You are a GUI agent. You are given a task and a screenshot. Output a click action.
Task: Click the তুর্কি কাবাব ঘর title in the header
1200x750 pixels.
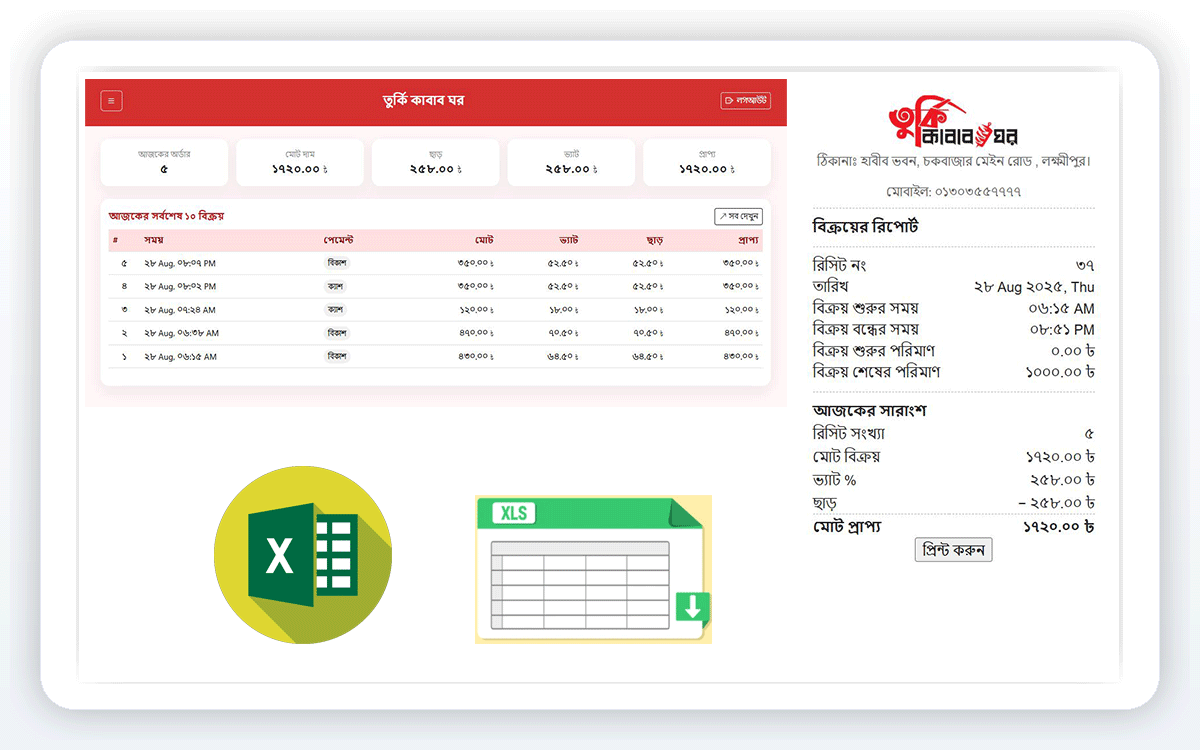(x=423, y=101)
